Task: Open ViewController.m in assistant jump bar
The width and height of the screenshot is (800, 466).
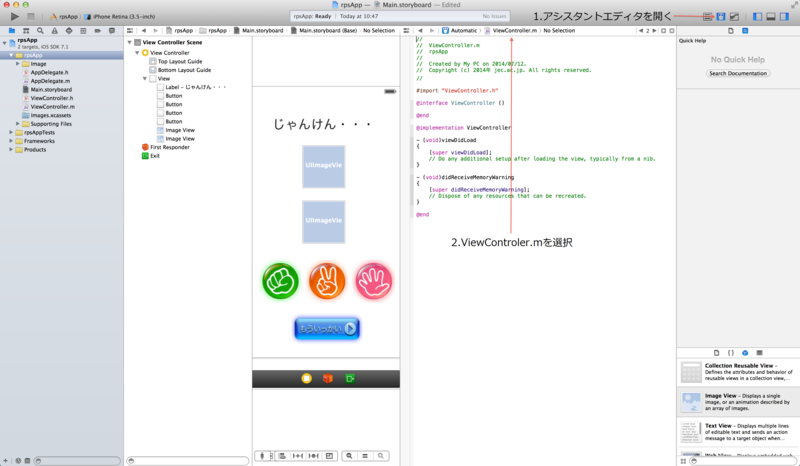Action: click(511, 31)
